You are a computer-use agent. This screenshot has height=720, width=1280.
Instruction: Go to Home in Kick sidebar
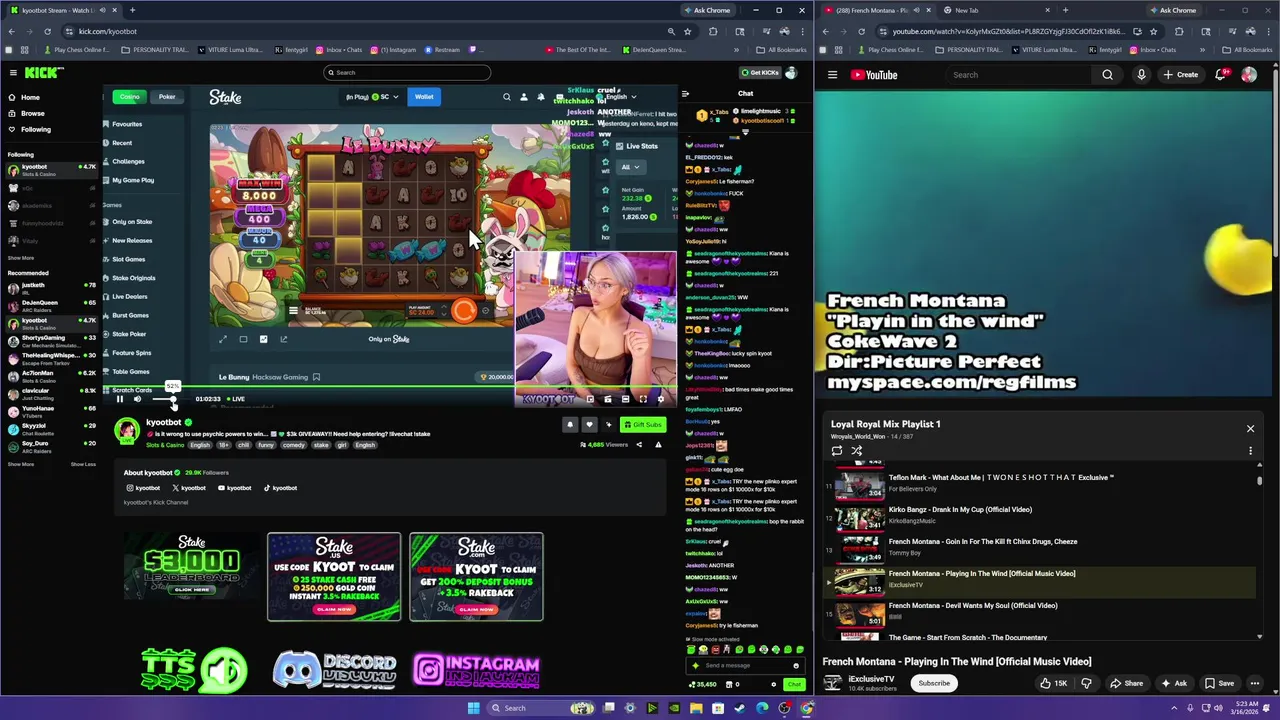pos(30,97)
